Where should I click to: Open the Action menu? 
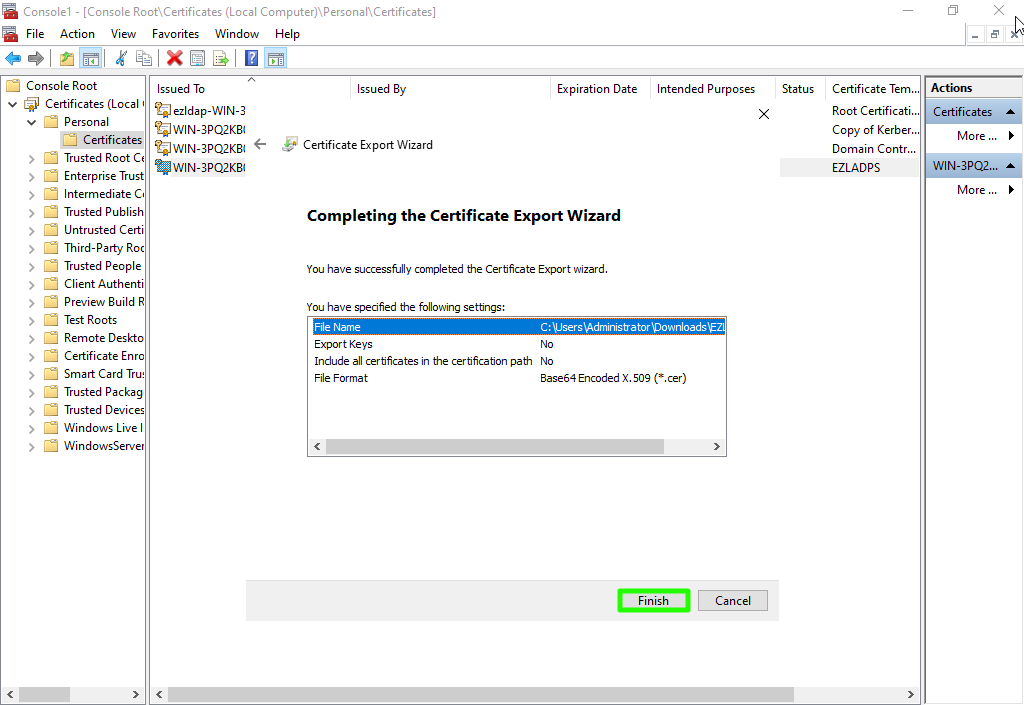click(x=77, y=34)
